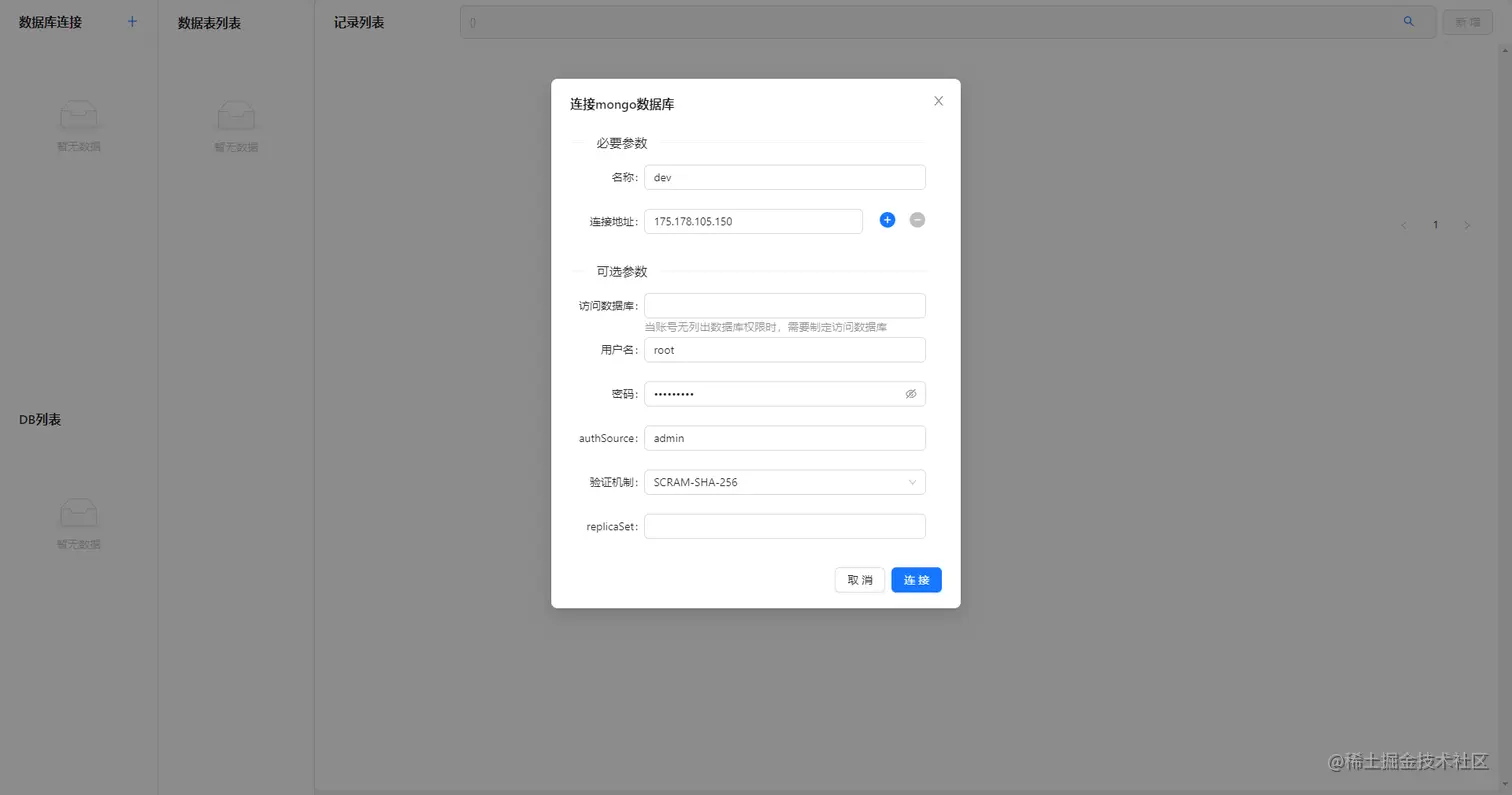Go to previous page arrow

(1404, 225)
